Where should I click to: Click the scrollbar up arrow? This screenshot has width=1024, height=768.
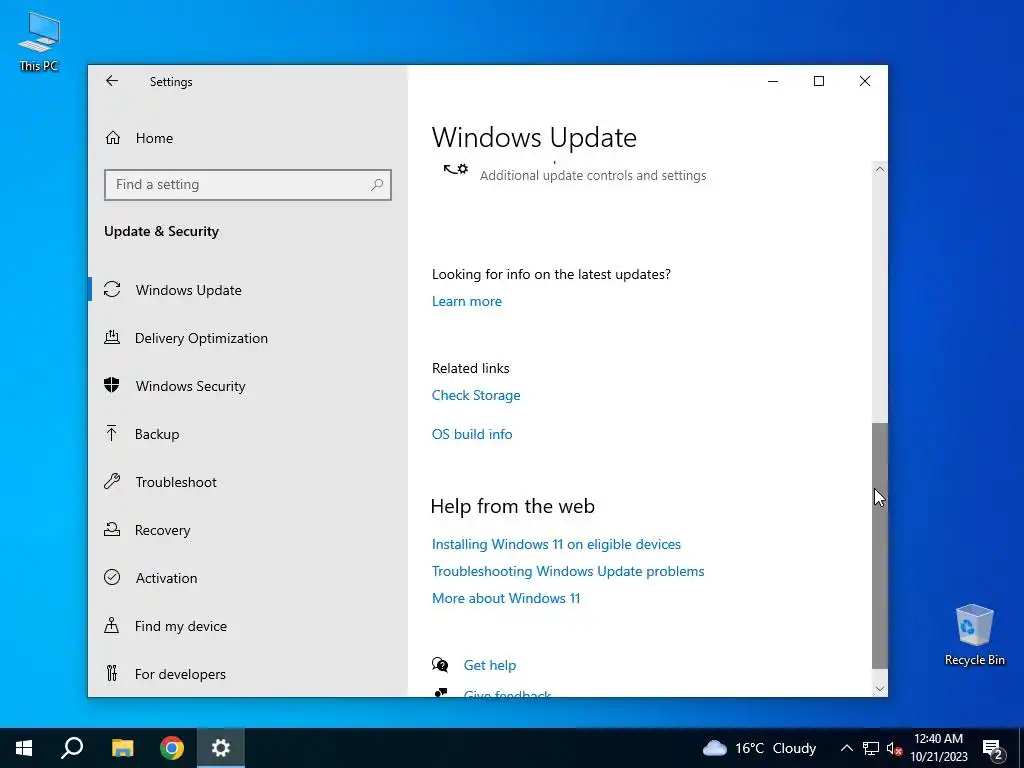(880, 169)
